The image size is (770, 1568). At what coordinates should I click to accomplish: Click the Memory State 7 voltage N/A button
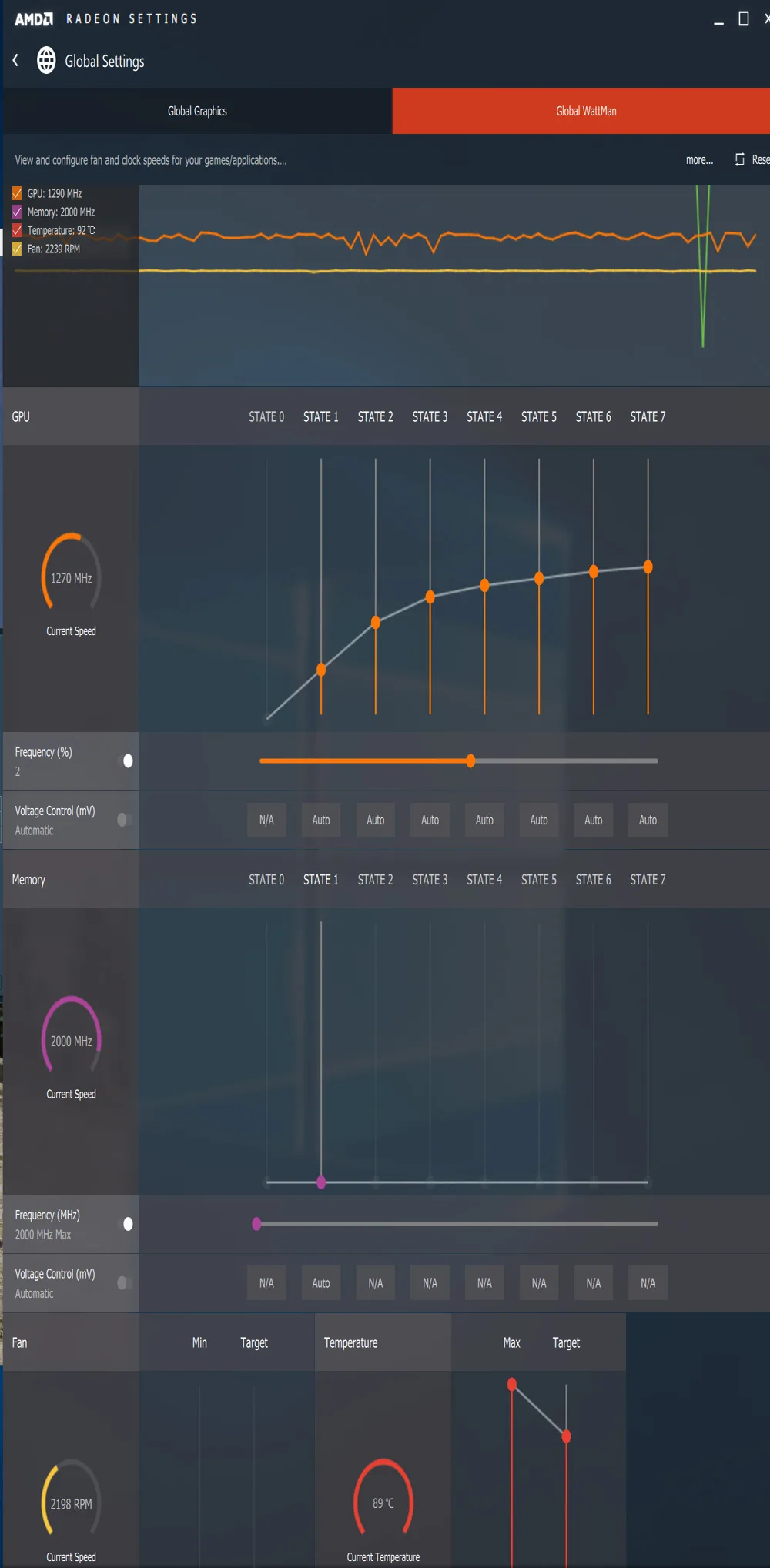(648, 1283)
